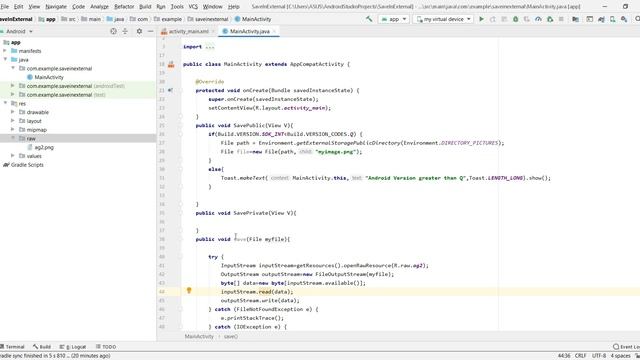This screenshot has height=360, width=640.
Task: Open the Navigate menu
Action: [x=56, y=7]
